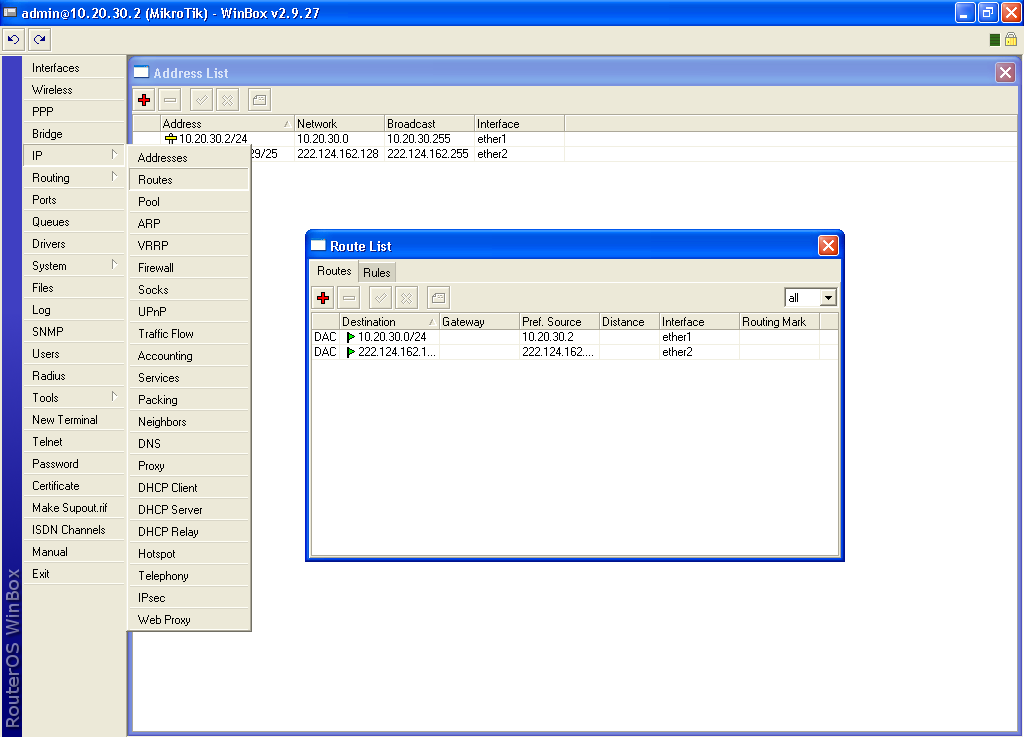Choose Addresses in the IP submenu
The height and width of the screenshot is (737, 1024).
[x=189, y=158]
